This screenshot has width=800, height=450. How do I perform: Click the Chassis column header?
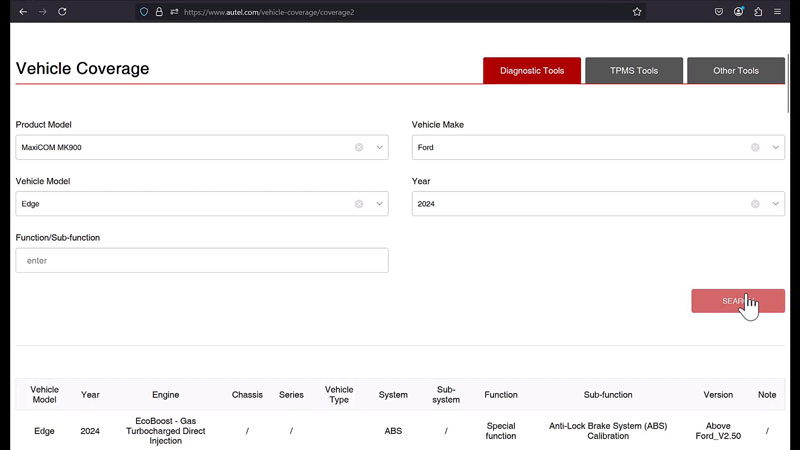click(x=247, y=395)
